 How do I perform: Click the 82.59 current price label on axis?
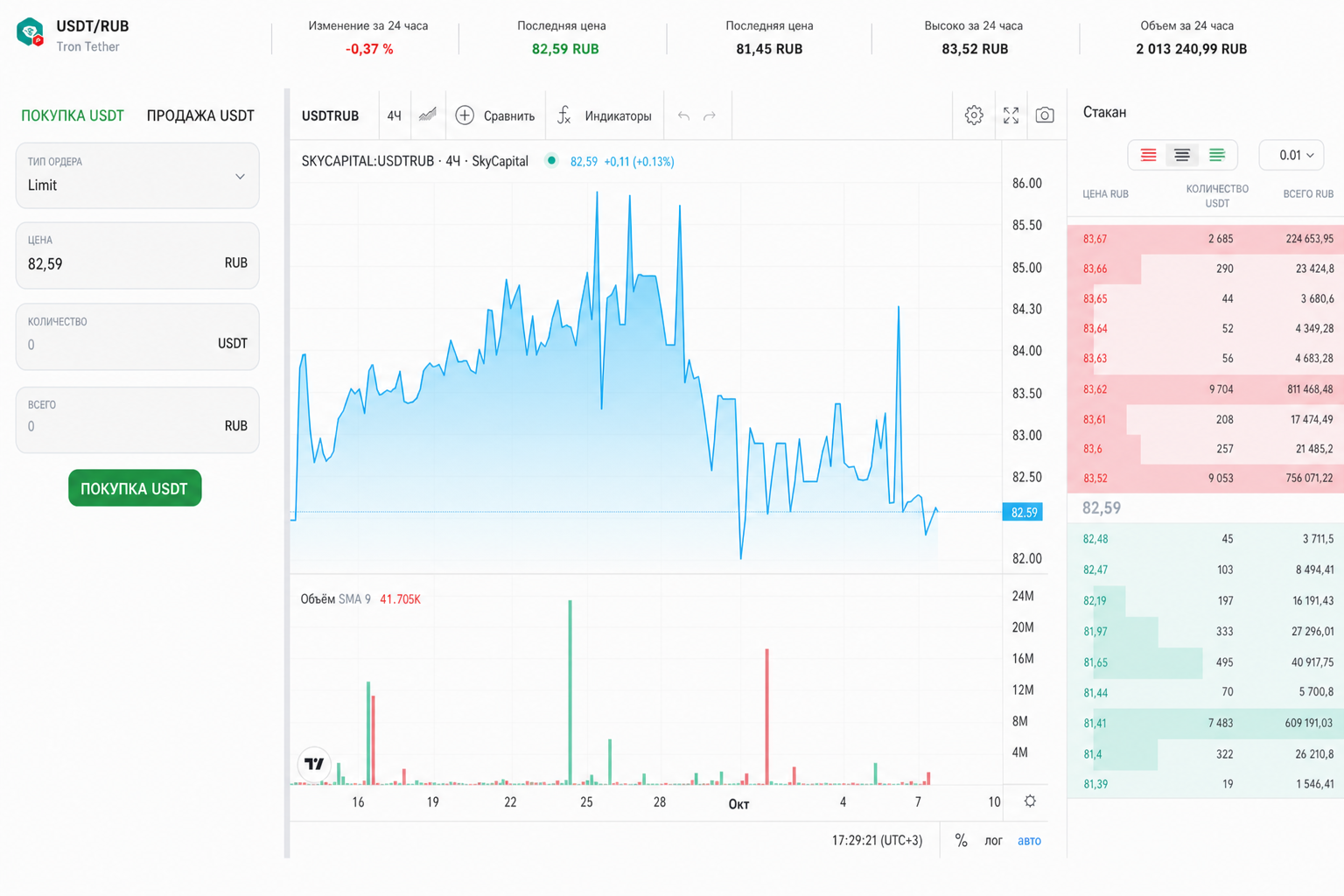click(1023, 512)
